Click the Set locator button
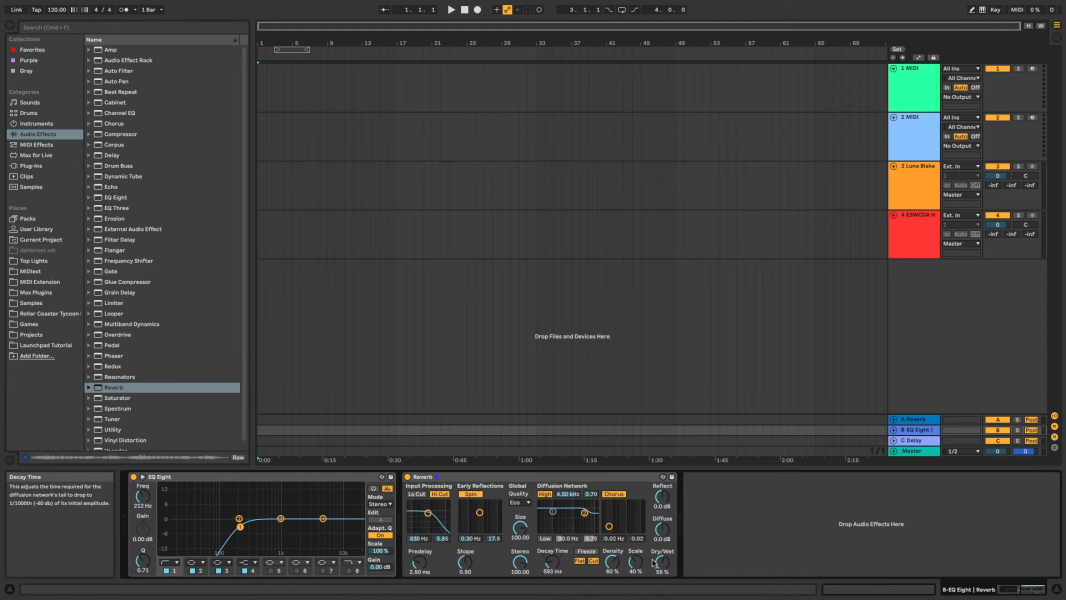1066x600 pixels. [897, 49]
